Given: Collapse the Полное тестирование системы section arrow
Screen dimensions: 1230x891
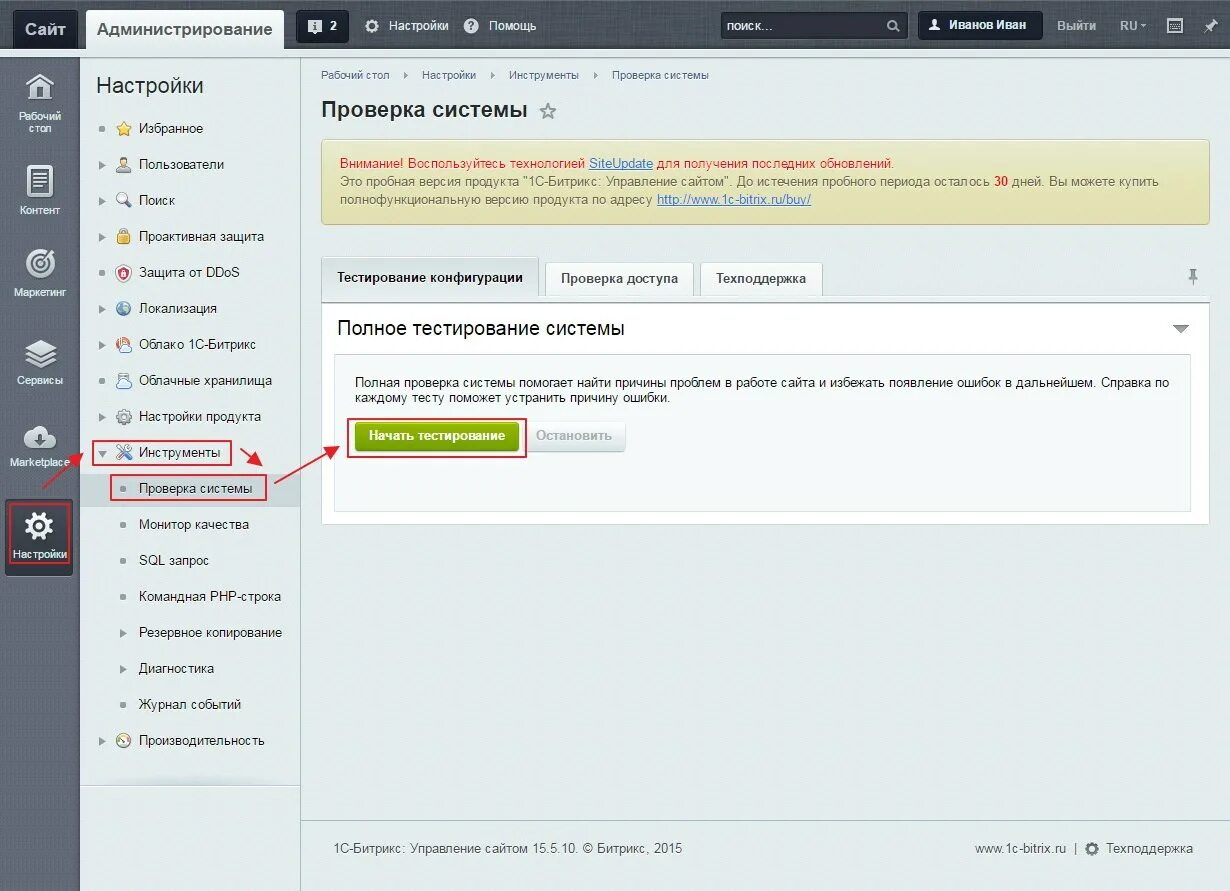Looking at the screenshot, I should click(x=1180, y=329).
